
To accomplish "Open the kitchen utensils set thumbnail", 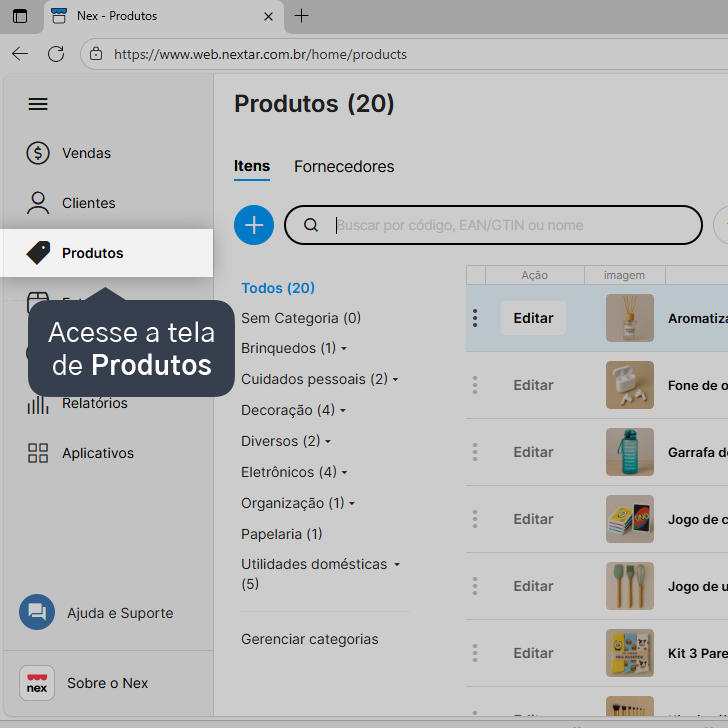I will [630, 586].
